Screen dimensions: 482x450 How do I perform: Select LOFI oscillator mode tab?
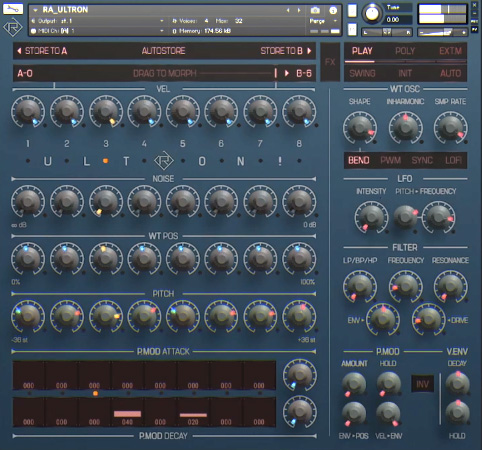453,160
